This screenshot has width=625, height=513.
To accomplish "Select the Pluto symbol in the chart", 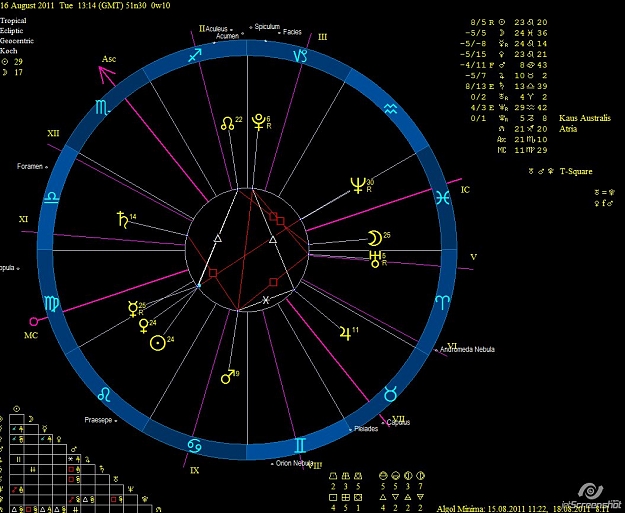I will click(x=259, y=122).
